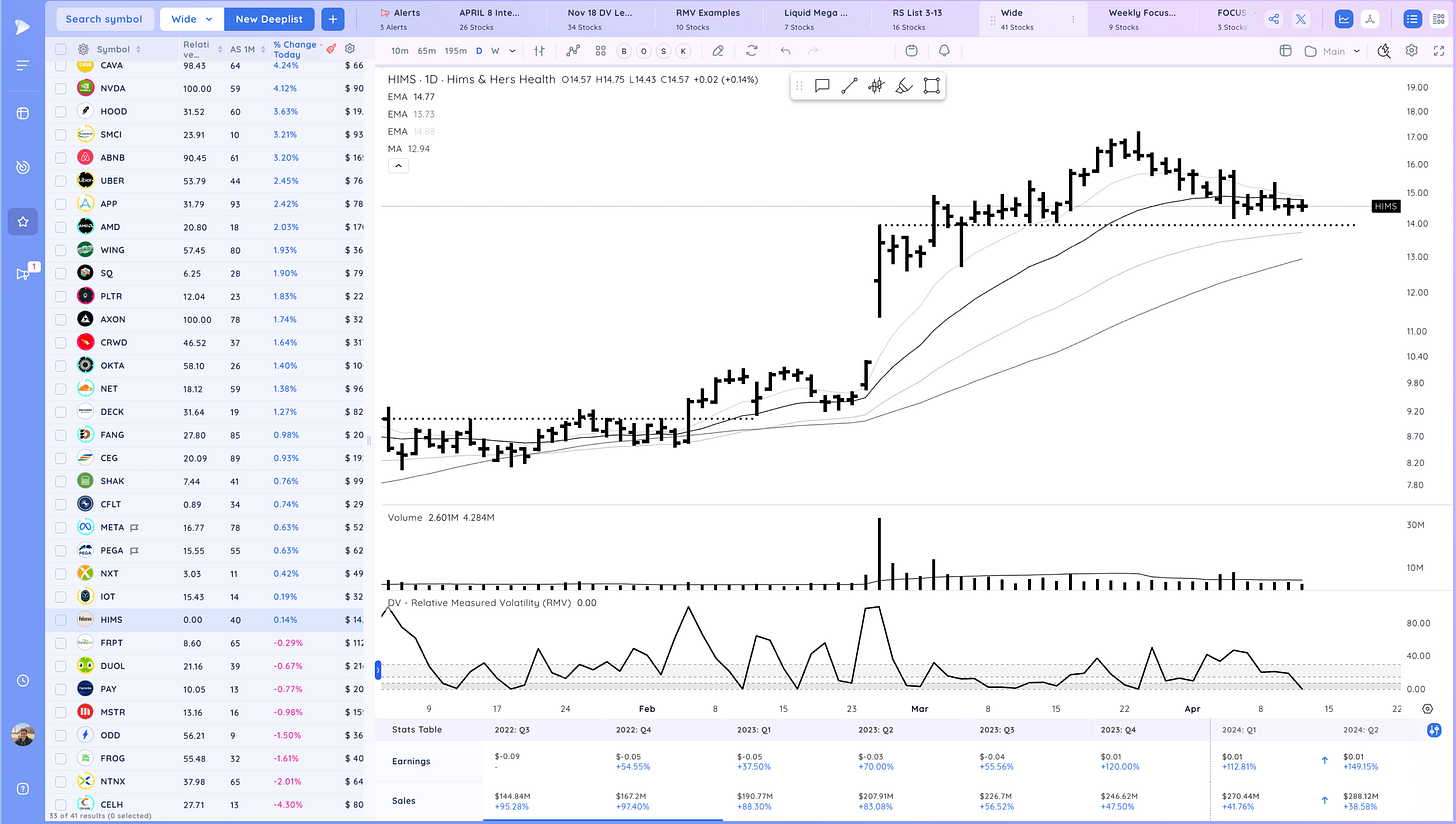
Task: Click the red paintbrush column highlight icon
Action: tap(331, 48)
